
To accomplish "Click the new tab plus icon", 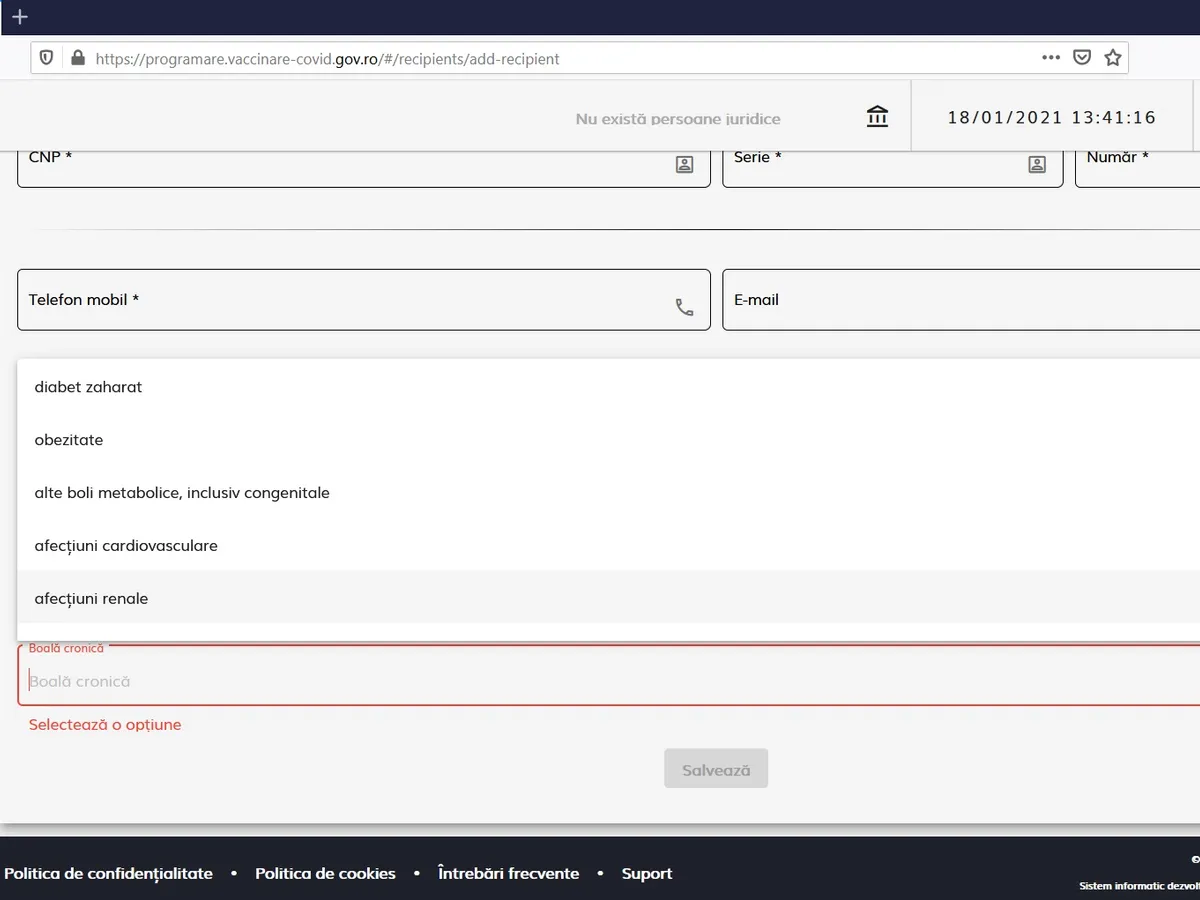I will [19, 17].
